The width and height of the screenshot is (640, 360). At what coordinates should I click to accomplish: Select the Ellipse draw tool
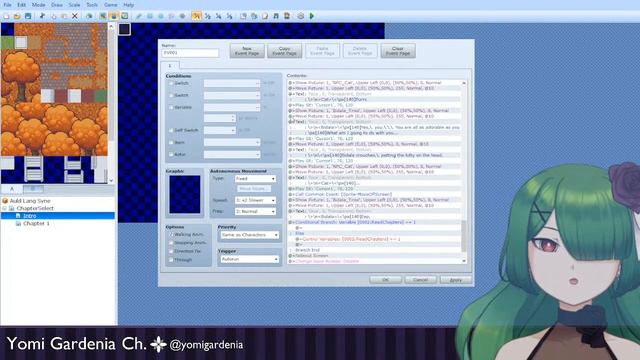click(x=161, y=16)
